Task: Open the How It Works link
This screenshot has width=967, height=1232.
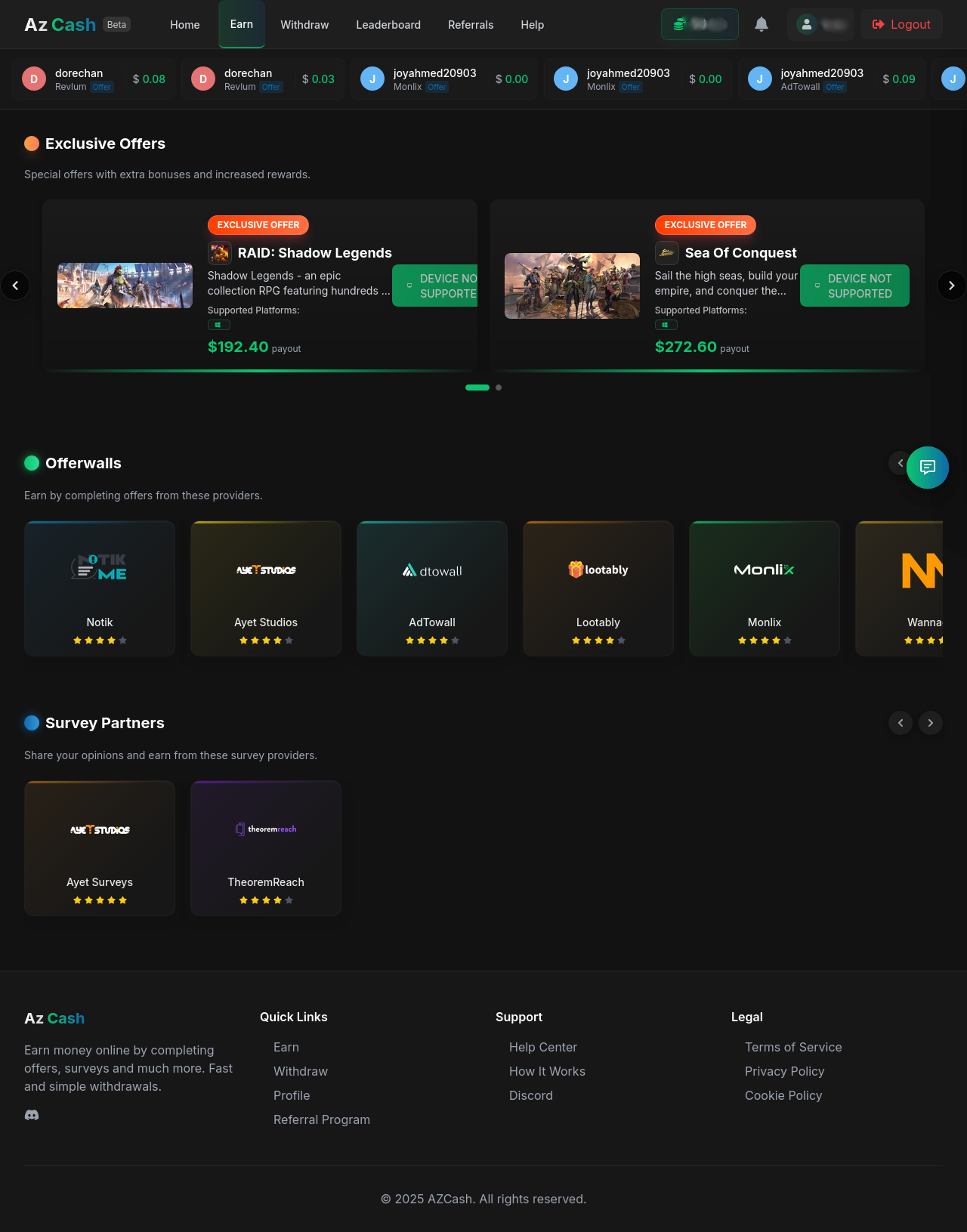Action: point(547,1071)
